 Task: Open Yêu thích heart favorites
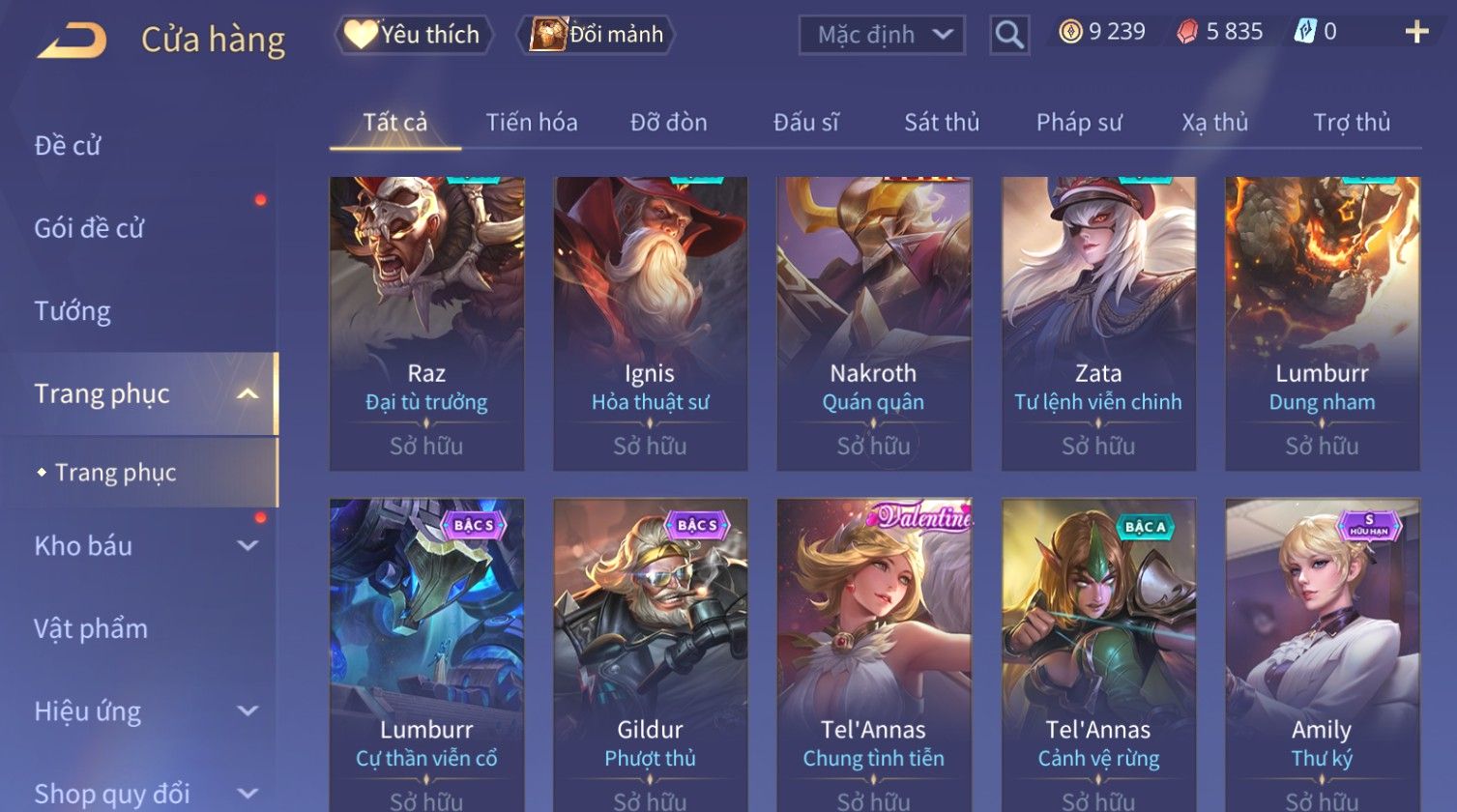pos(414,35)
